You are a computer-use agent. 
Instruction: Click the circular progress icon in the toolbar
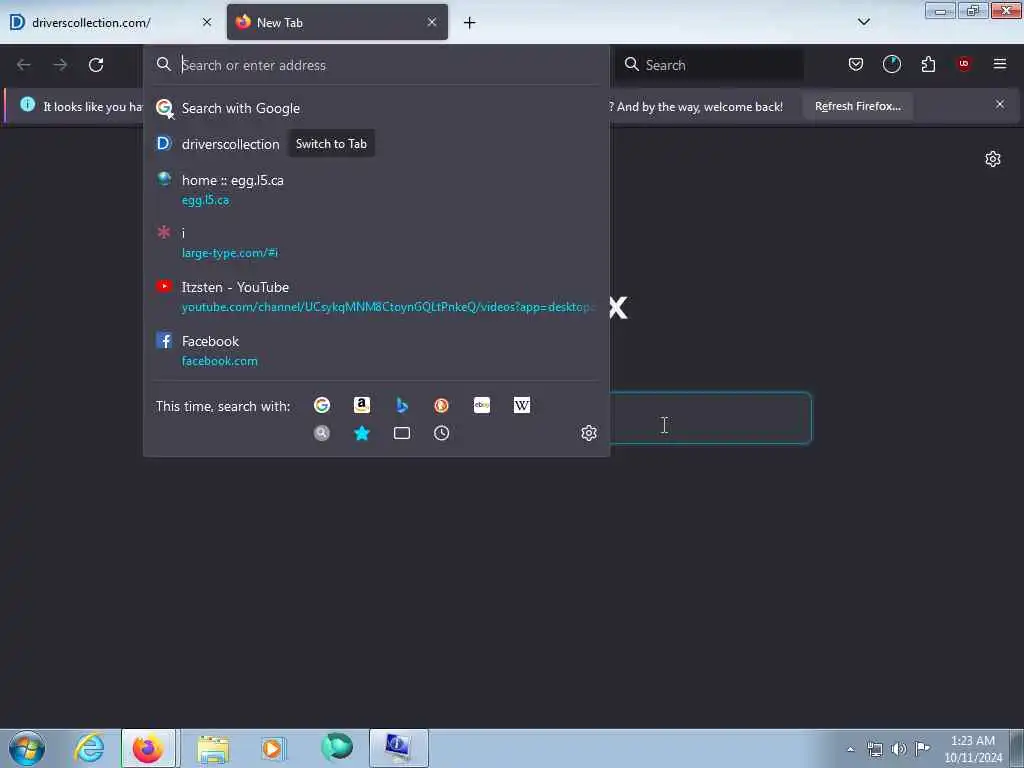point(891,64)
